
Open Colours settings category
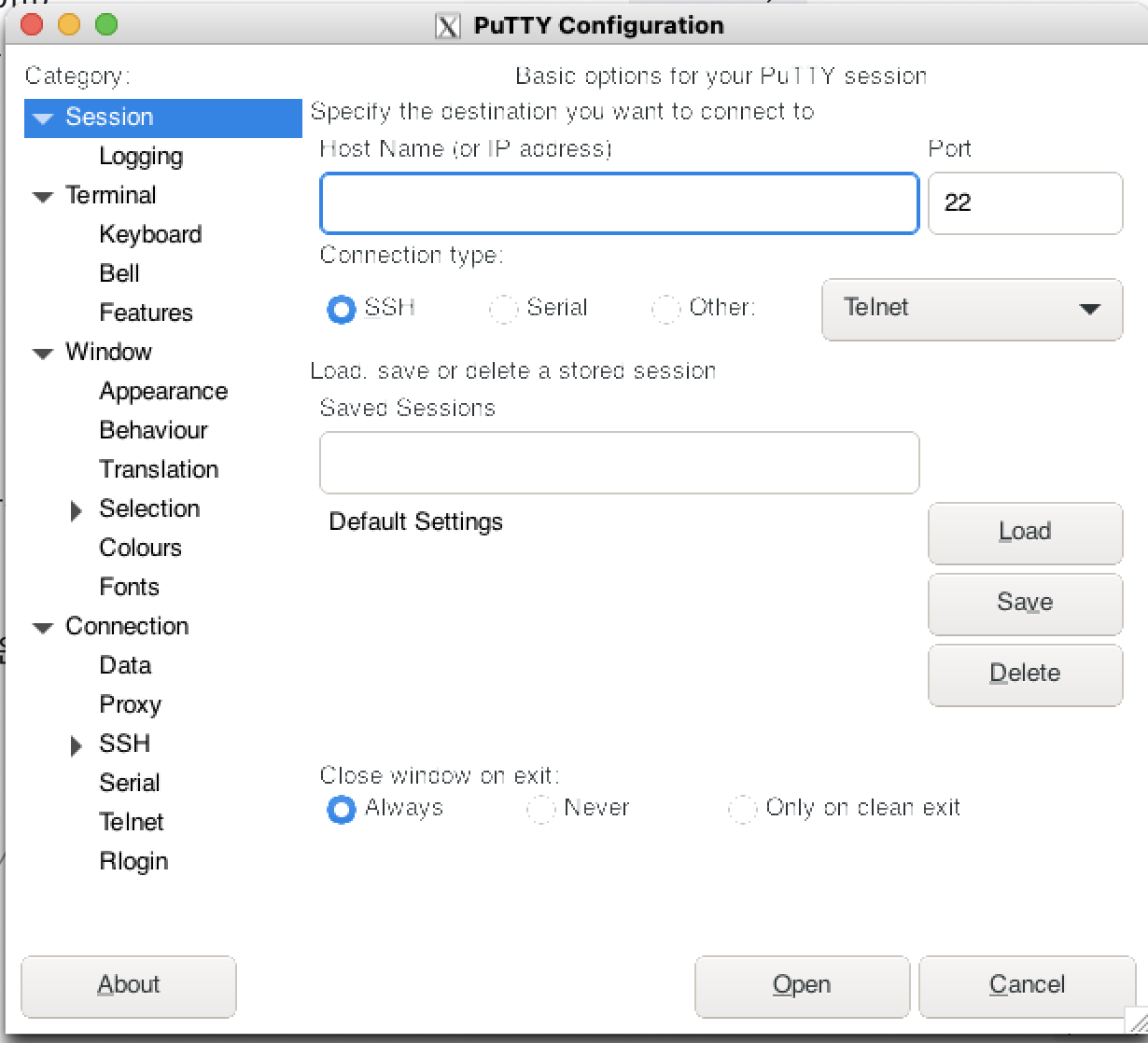point(140,548)
